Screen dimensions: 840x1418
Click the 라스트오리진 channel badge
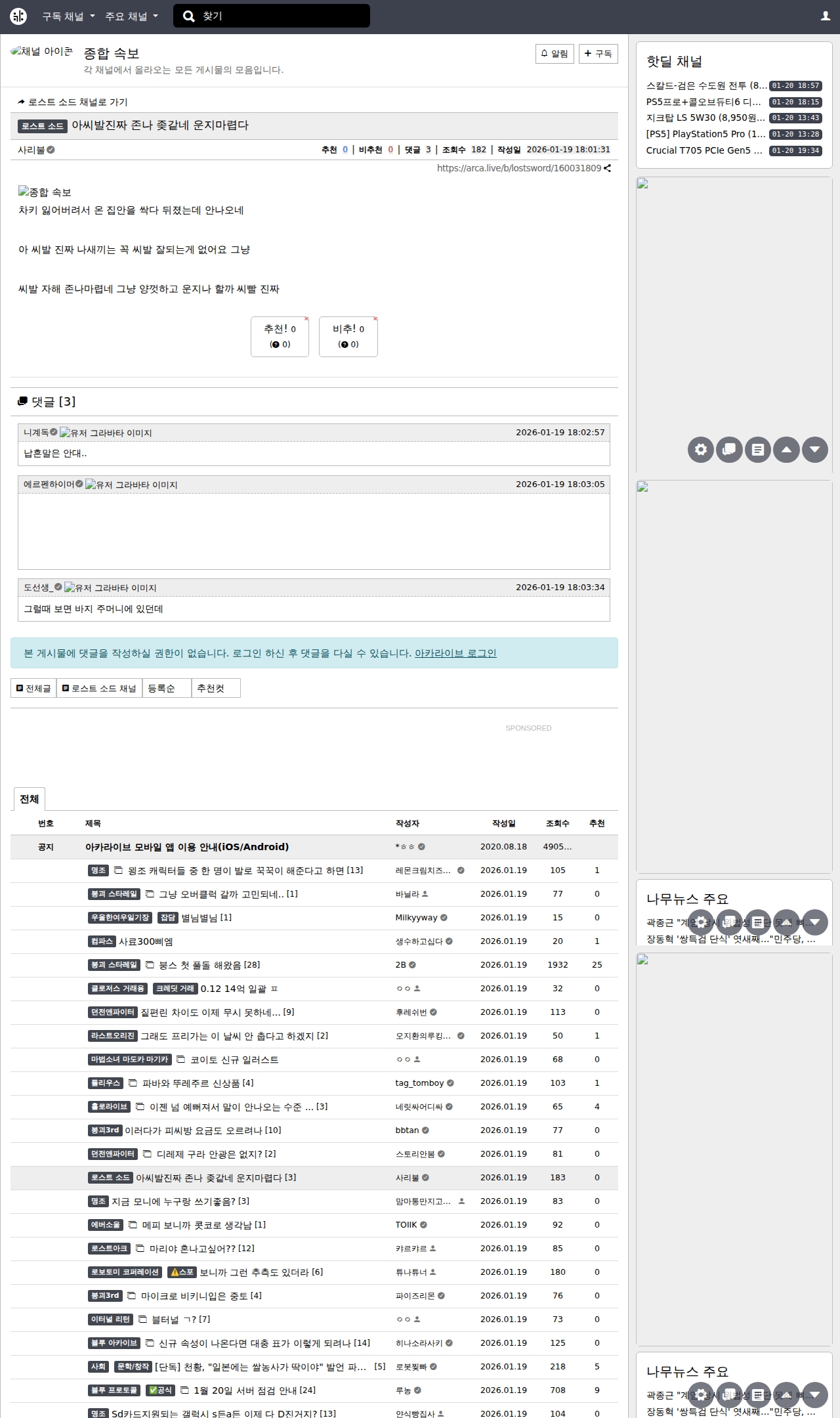point(113,1036)
